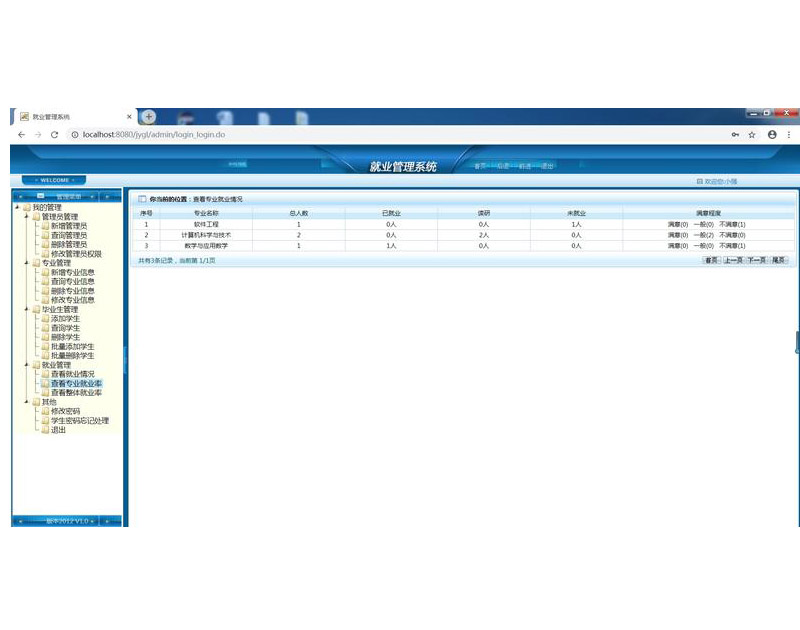Collapse the 毕业生管理 tree node

tap(27, 310)
